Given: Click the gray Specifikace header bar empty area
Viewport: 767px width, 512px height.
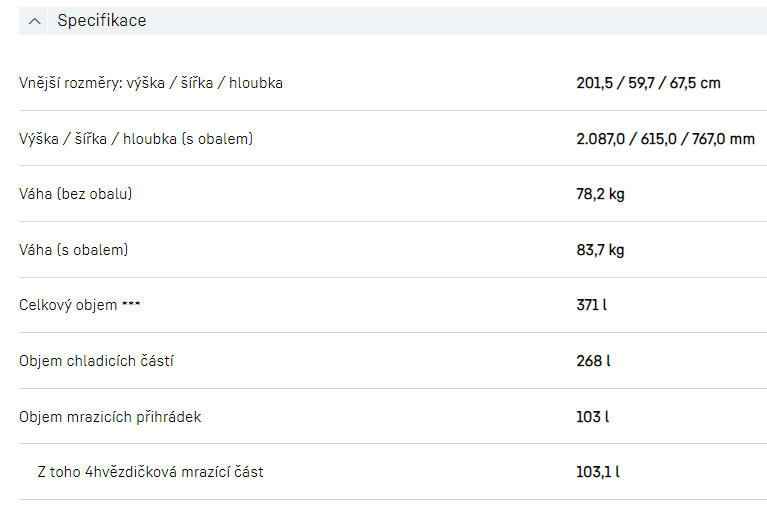Looking at the screenshot, I should pyautogui.click(x=450, y=21).
